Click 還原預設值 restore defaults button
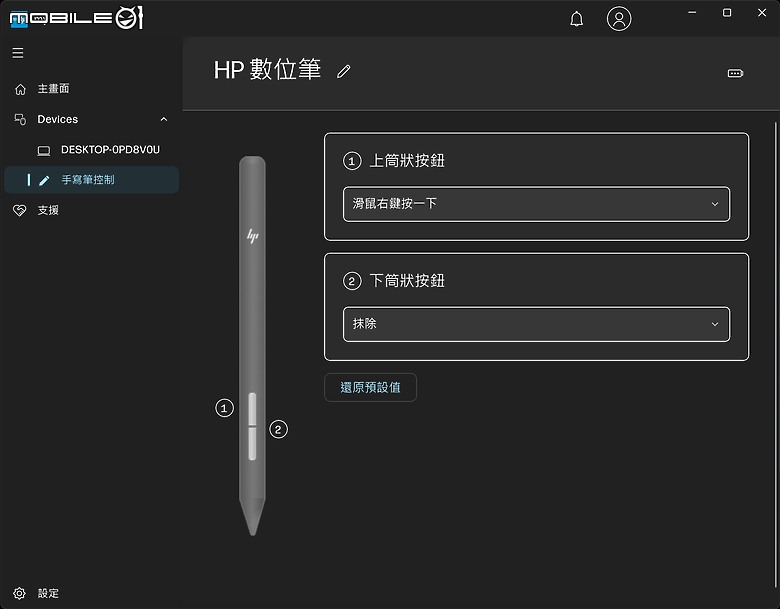The width and height of the screenshot is (780, 609). tap(370, 387)
